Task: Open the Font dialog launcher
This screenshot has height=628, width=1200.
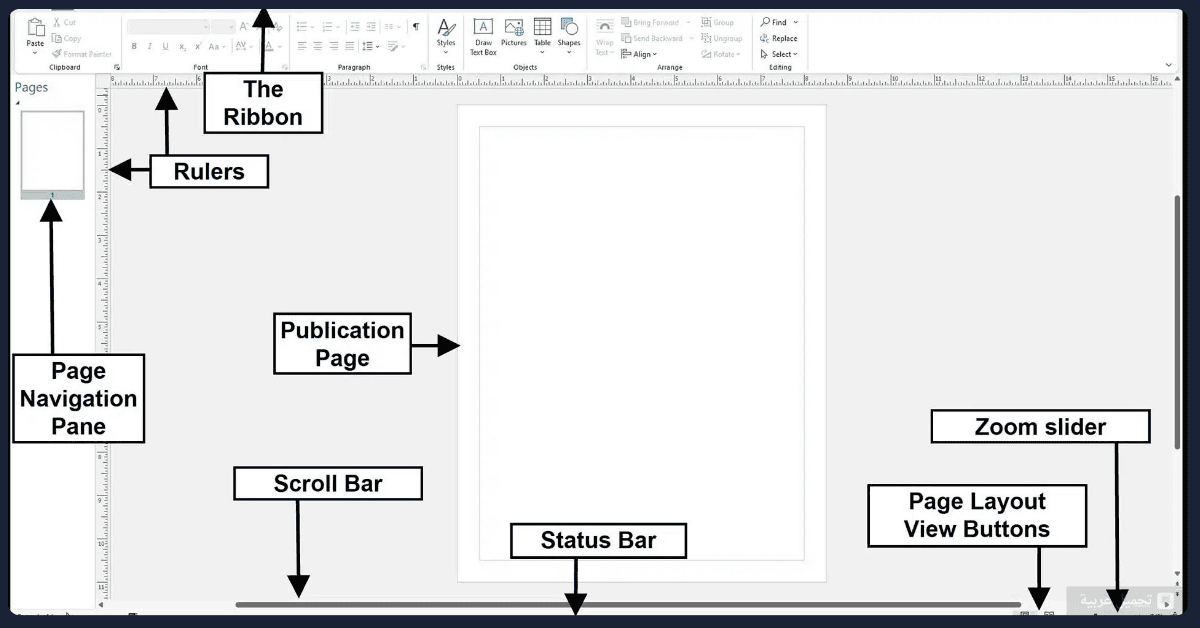Action: coord(284,67)
